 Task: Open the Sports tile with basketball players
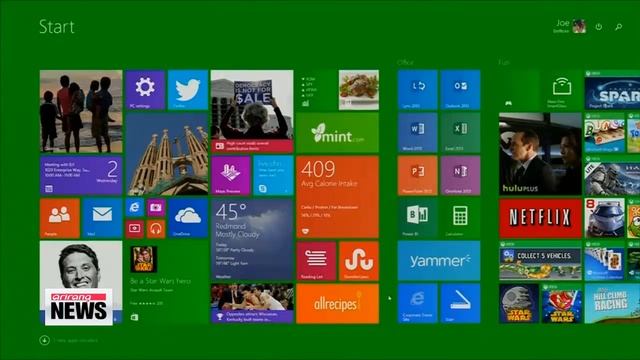[x=252, y=303]
